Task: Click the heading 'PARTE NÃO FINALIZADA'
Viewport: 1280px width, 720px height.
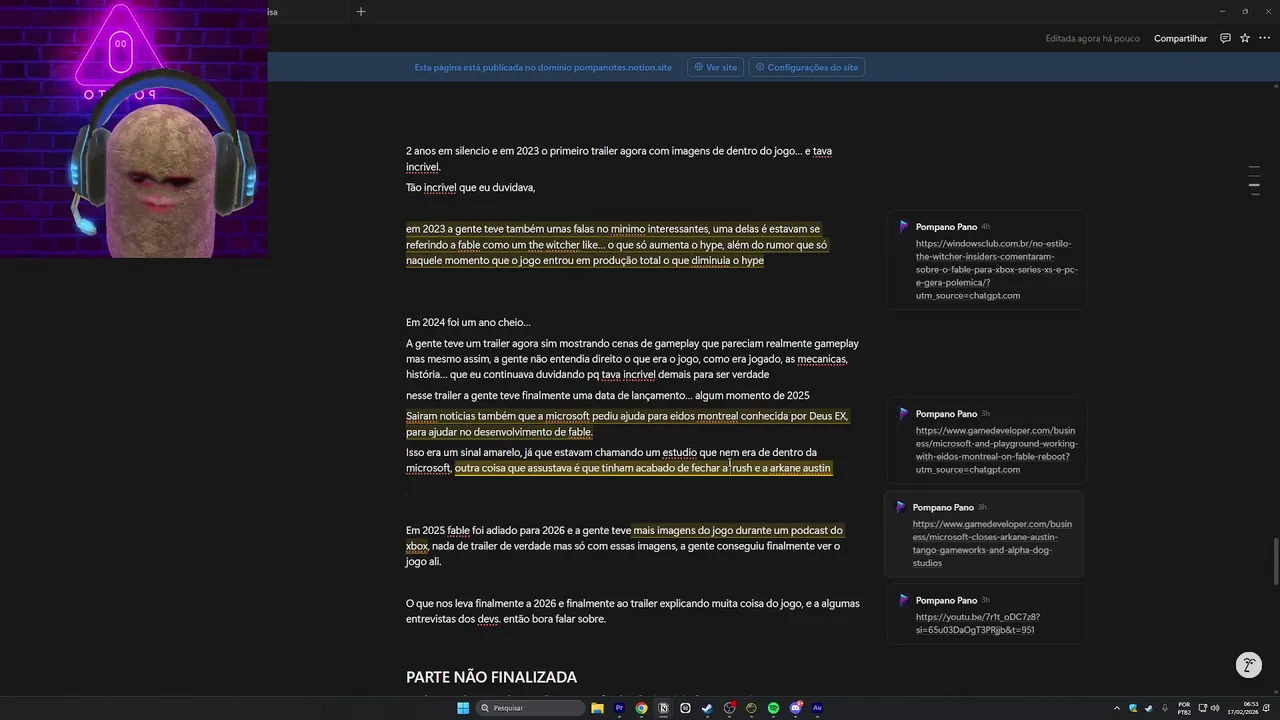Action: 491,677
